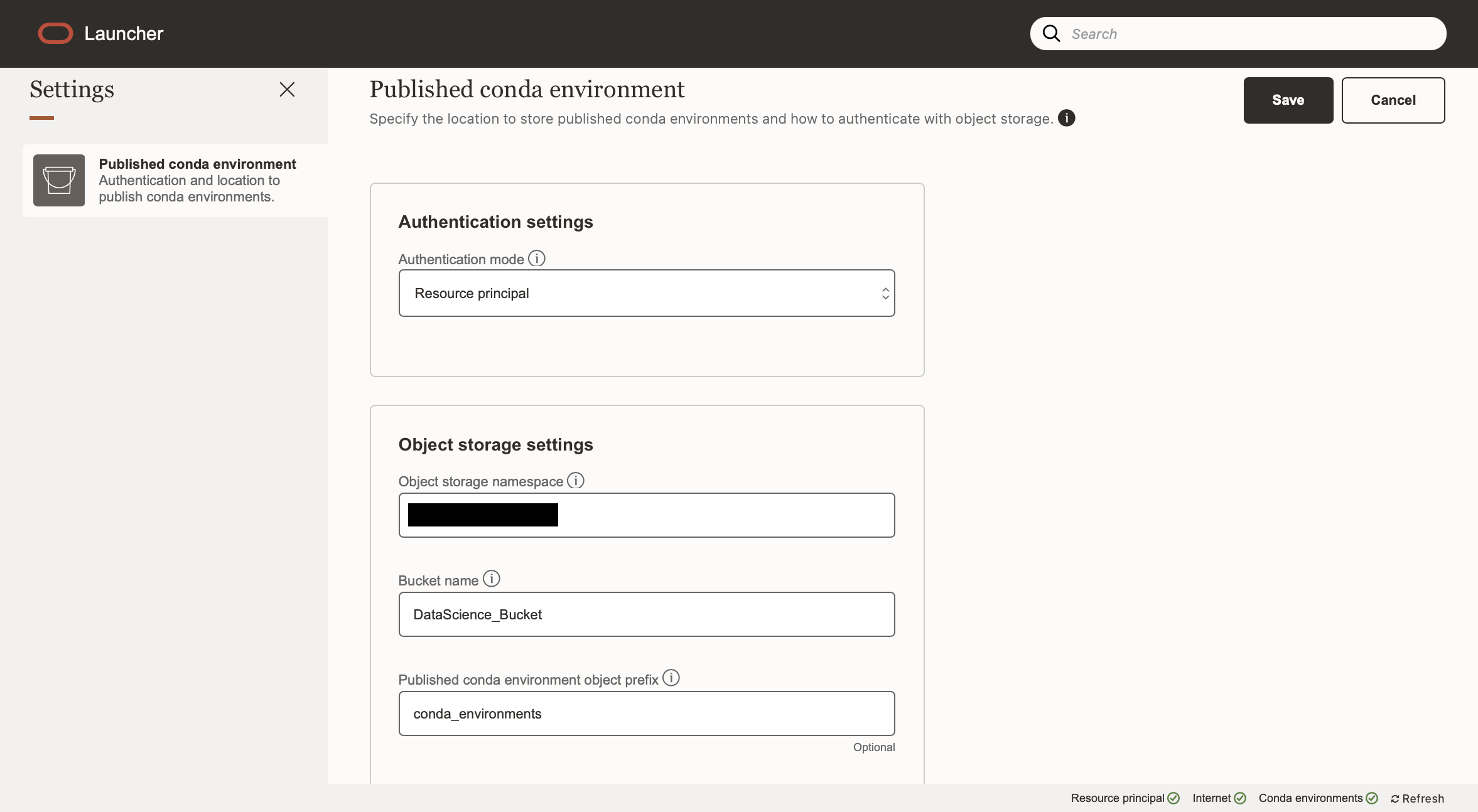Focus the Search box in header
Screen dimensions: 1478x812
tap(1249, 34)
